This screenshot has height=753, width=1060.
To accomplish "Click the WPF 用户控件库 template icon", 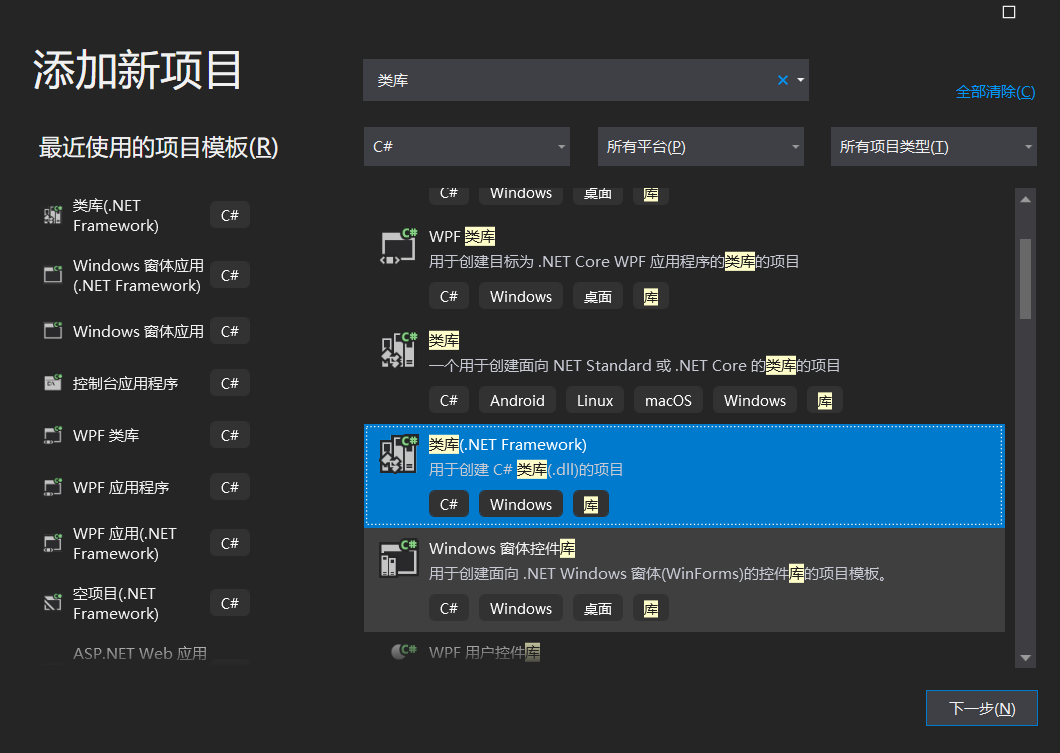I will [x=404, y=651].
